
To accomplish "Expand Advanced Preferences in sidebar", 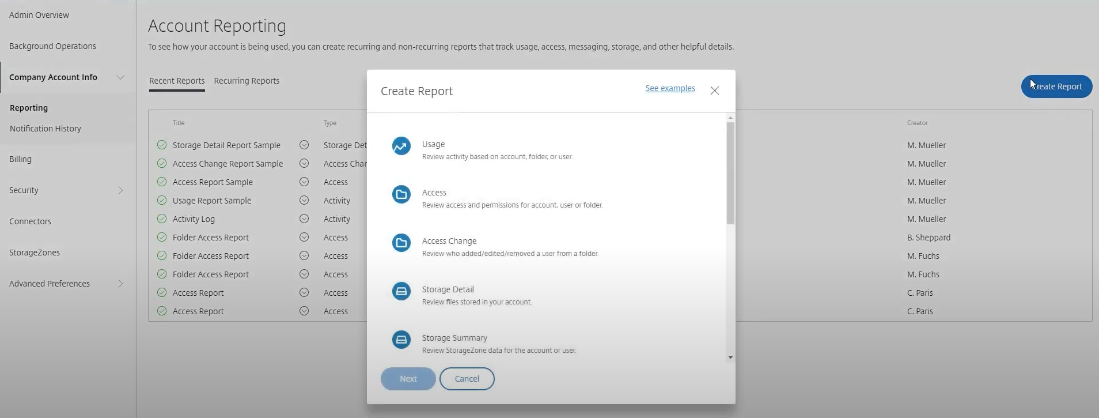I will (120, 284).
